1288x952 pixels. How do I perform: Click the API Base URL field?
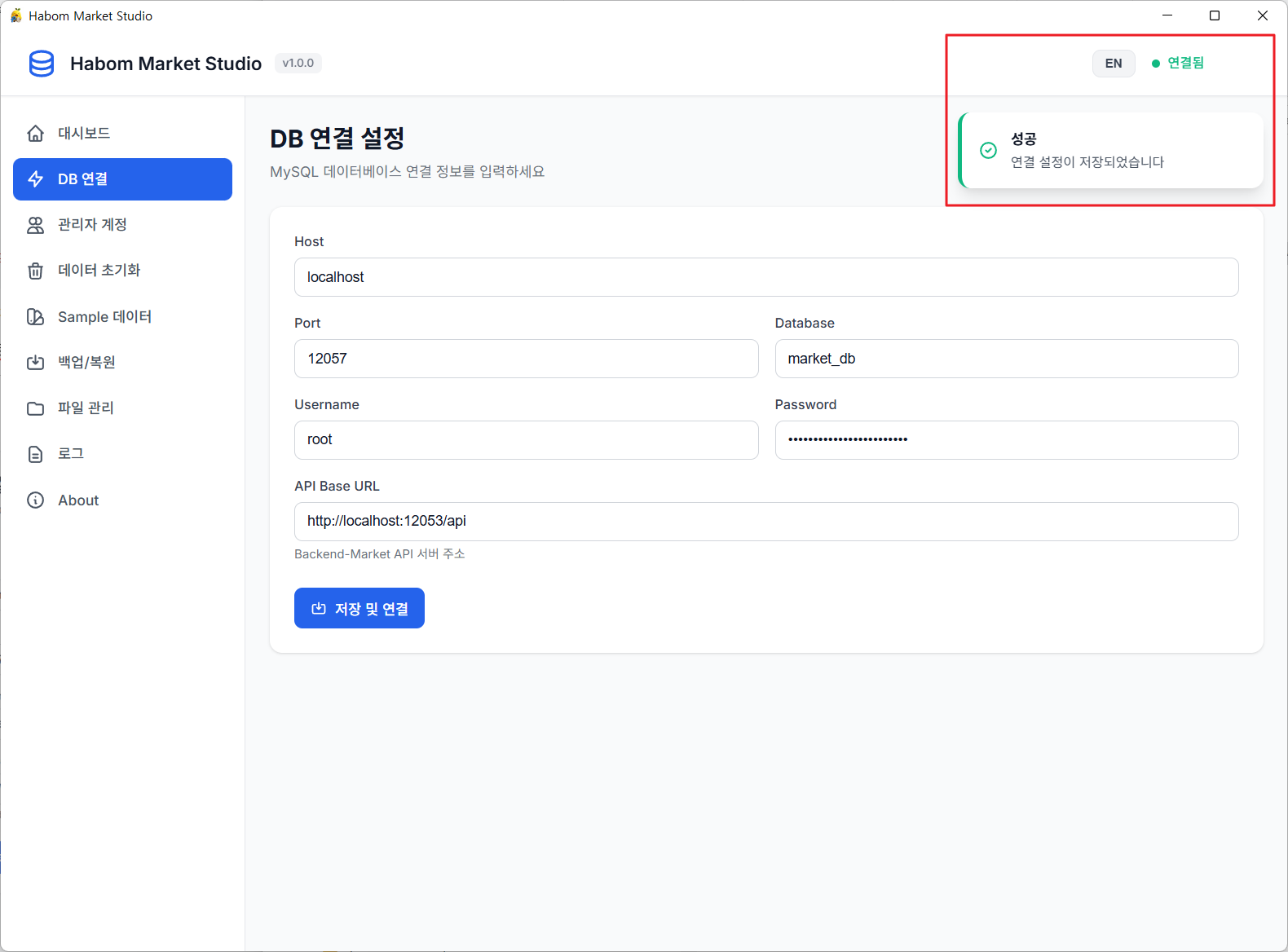(x=765, y=522)
